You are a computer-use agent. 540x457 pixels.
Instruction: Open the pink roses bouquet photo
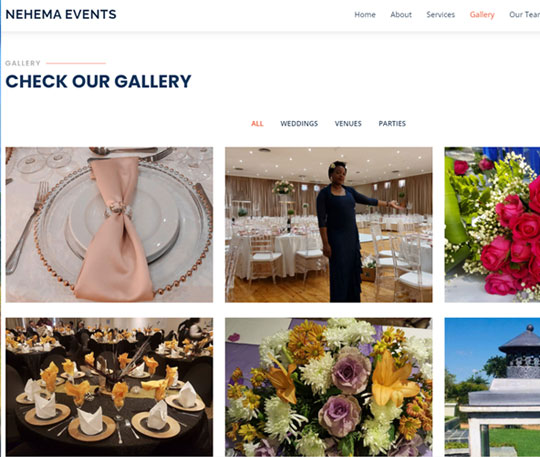click(x=492, y=225)
